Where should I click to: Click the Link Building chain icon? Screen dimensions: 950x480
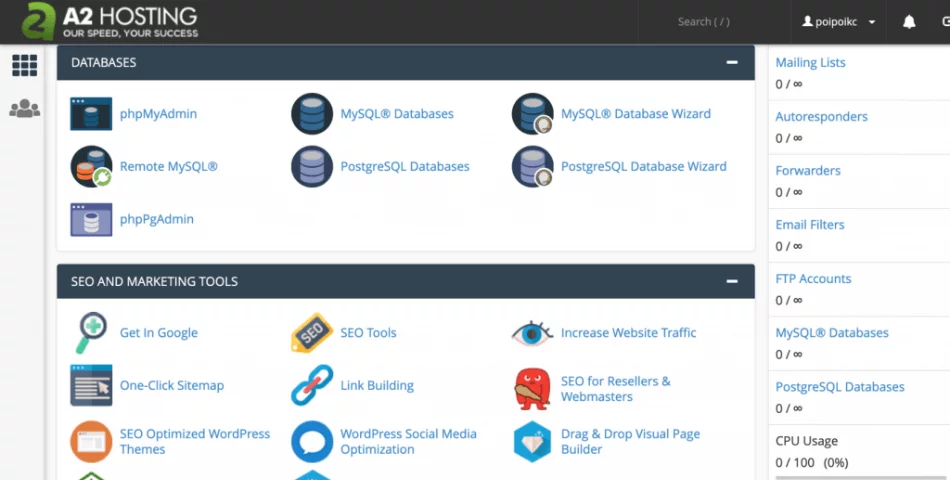[312, 385]
